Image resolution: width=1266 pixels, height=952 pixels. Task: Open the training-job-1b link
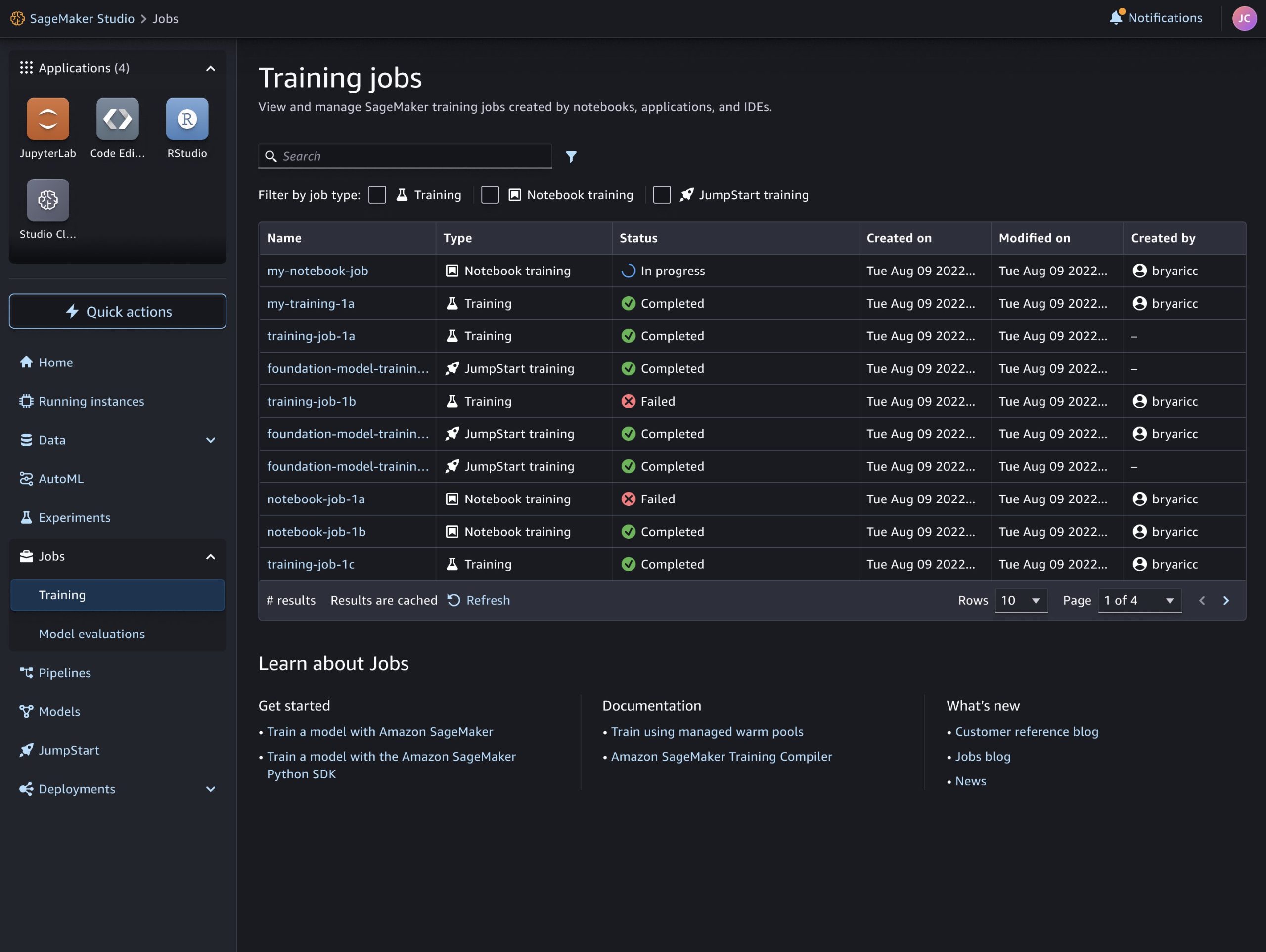312,401
